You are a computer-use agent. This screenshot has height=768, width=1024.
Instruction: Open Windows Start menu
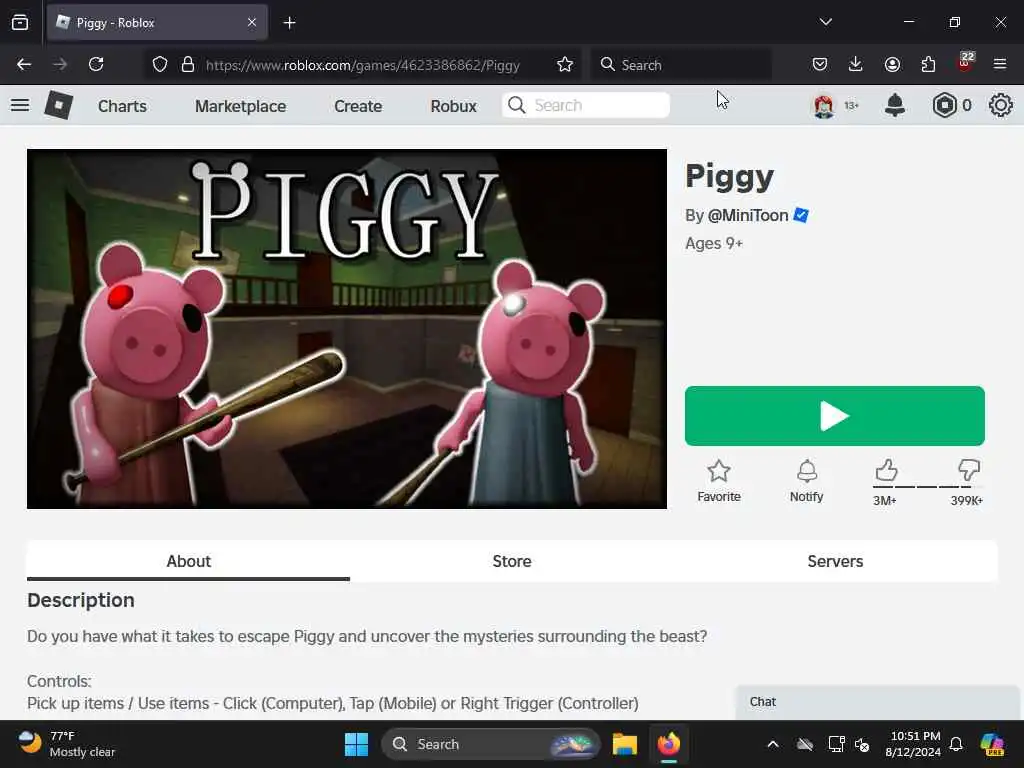click(x=357, y=744)
